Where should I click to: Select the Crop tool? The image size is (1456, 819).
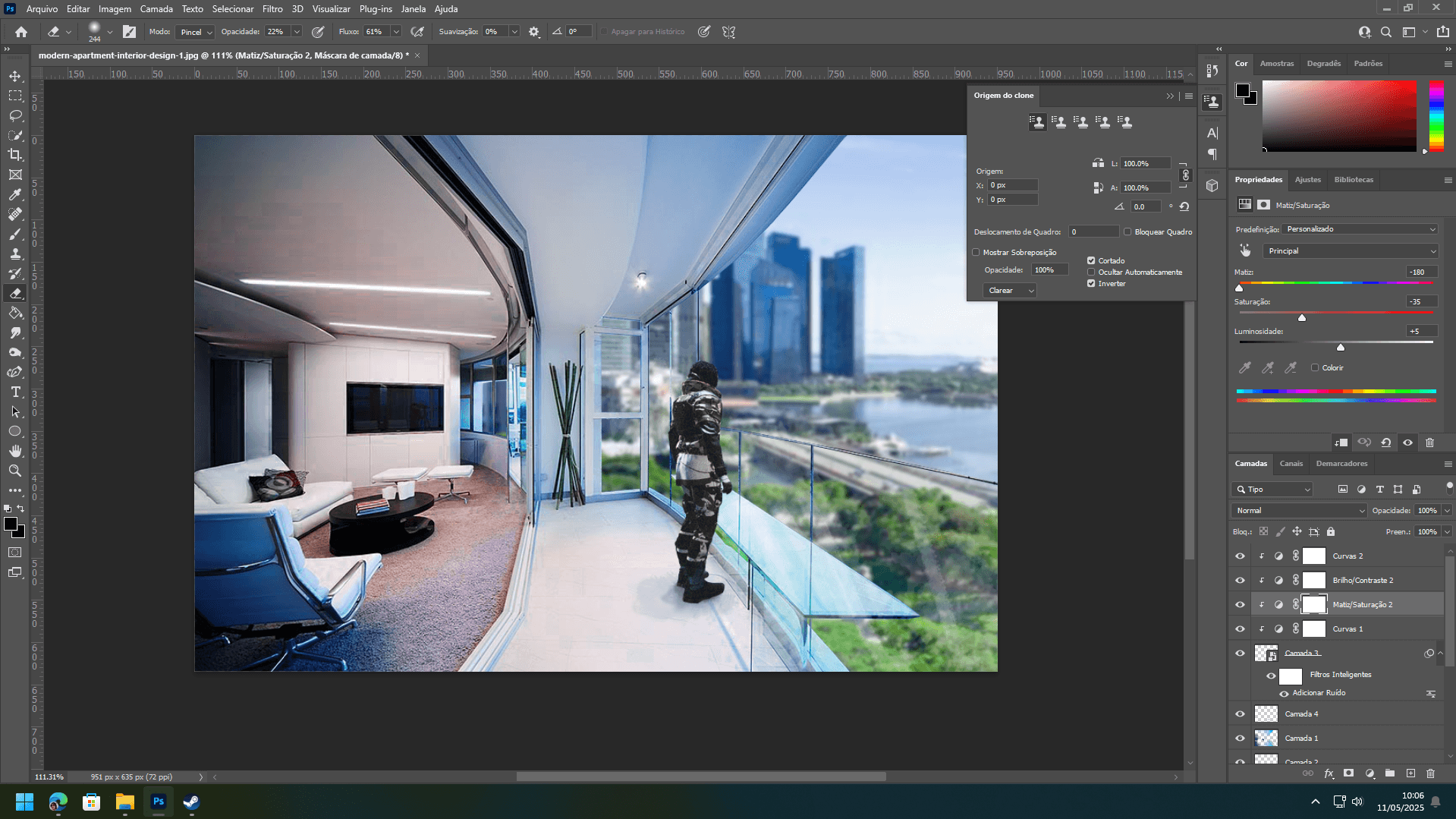pyautogui.click(x=15, y=155)
